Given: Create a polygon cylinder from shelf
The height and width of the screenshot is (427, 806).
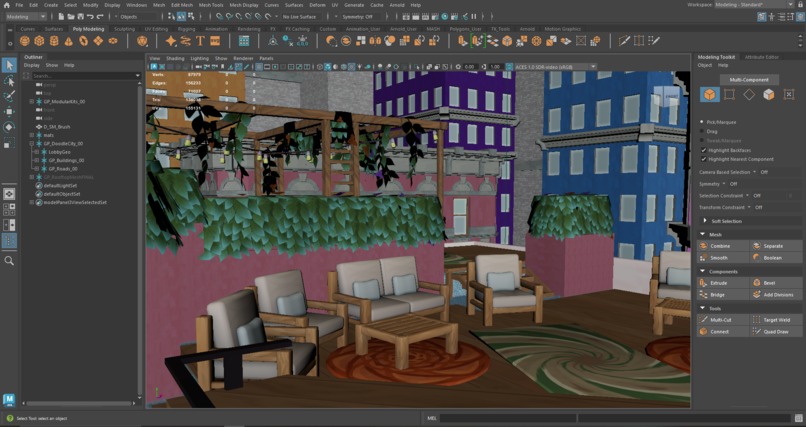Looking at the screenshot, I should (x=54, y=41).
